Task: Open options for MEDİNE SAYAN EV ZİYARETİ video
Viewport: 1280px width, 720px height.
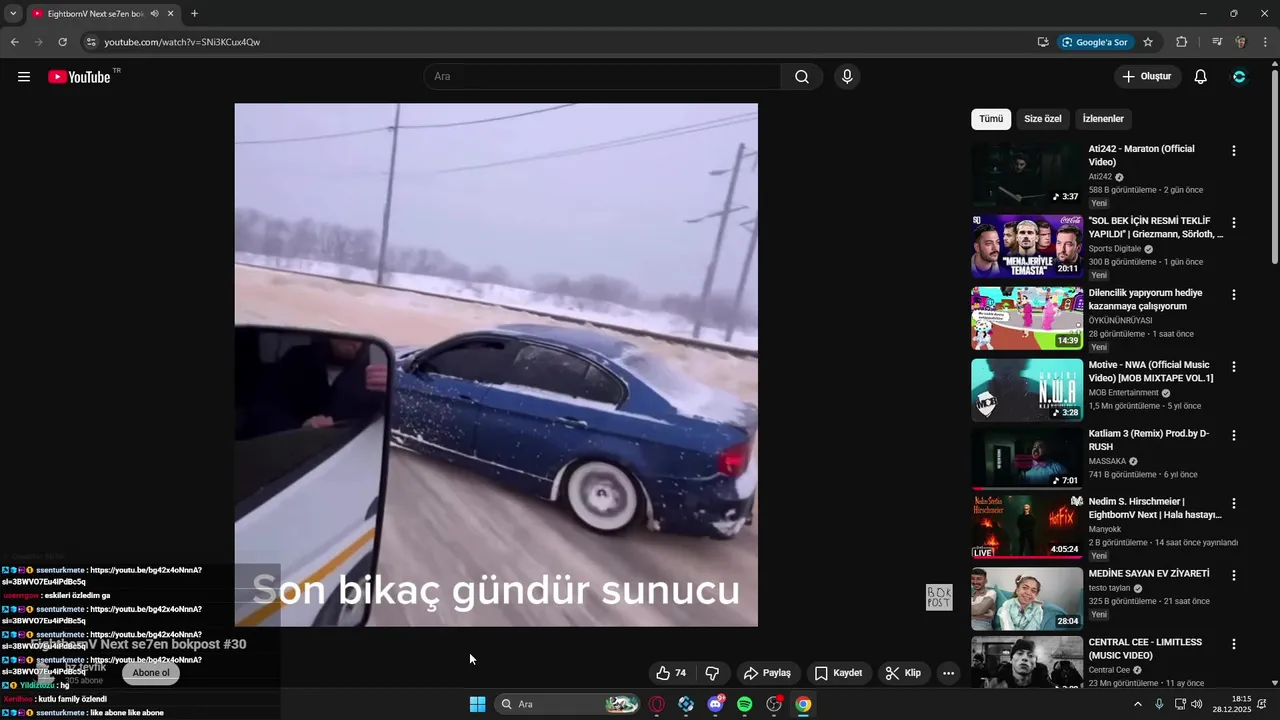Action: [1233, 576]
